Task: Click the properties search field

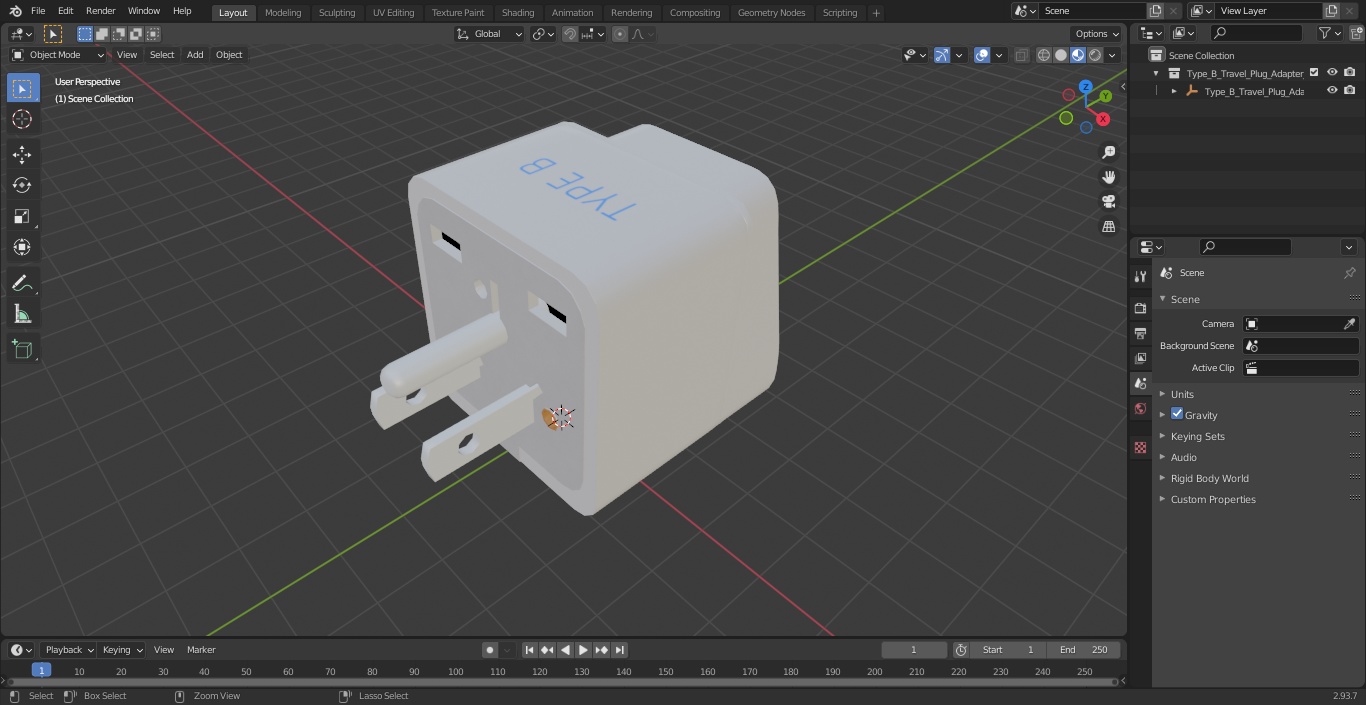Action: pos(1245,247)
